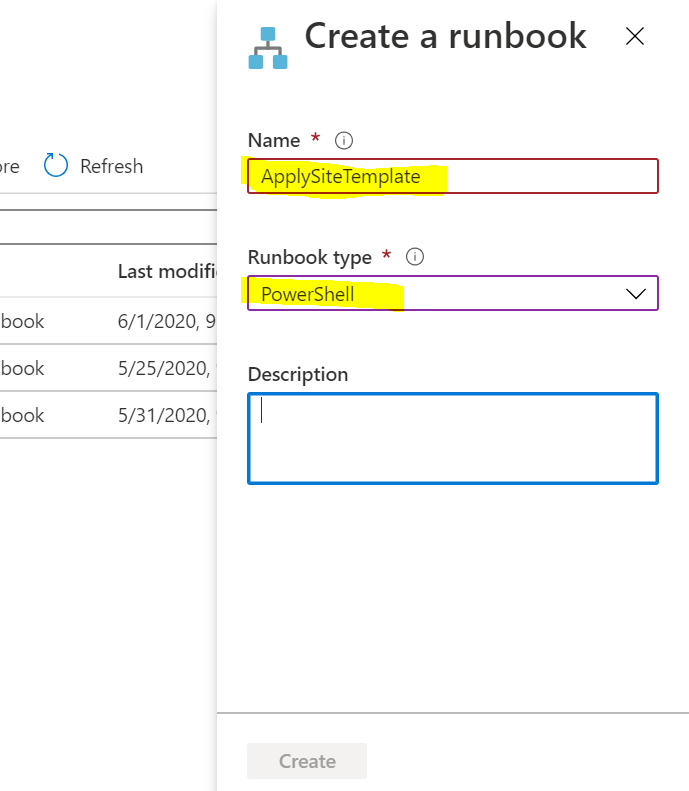Expand the Runbook type chevron arrow
The height and width of the screenshot is (791, 689).
point(635,294)
